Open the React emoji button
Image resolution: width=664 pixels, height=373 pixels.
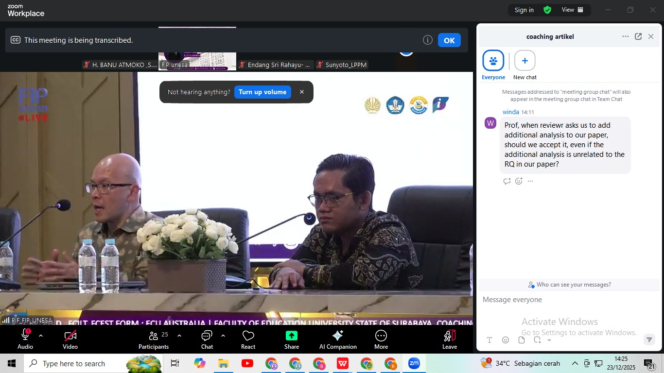(x=248, y=339)
